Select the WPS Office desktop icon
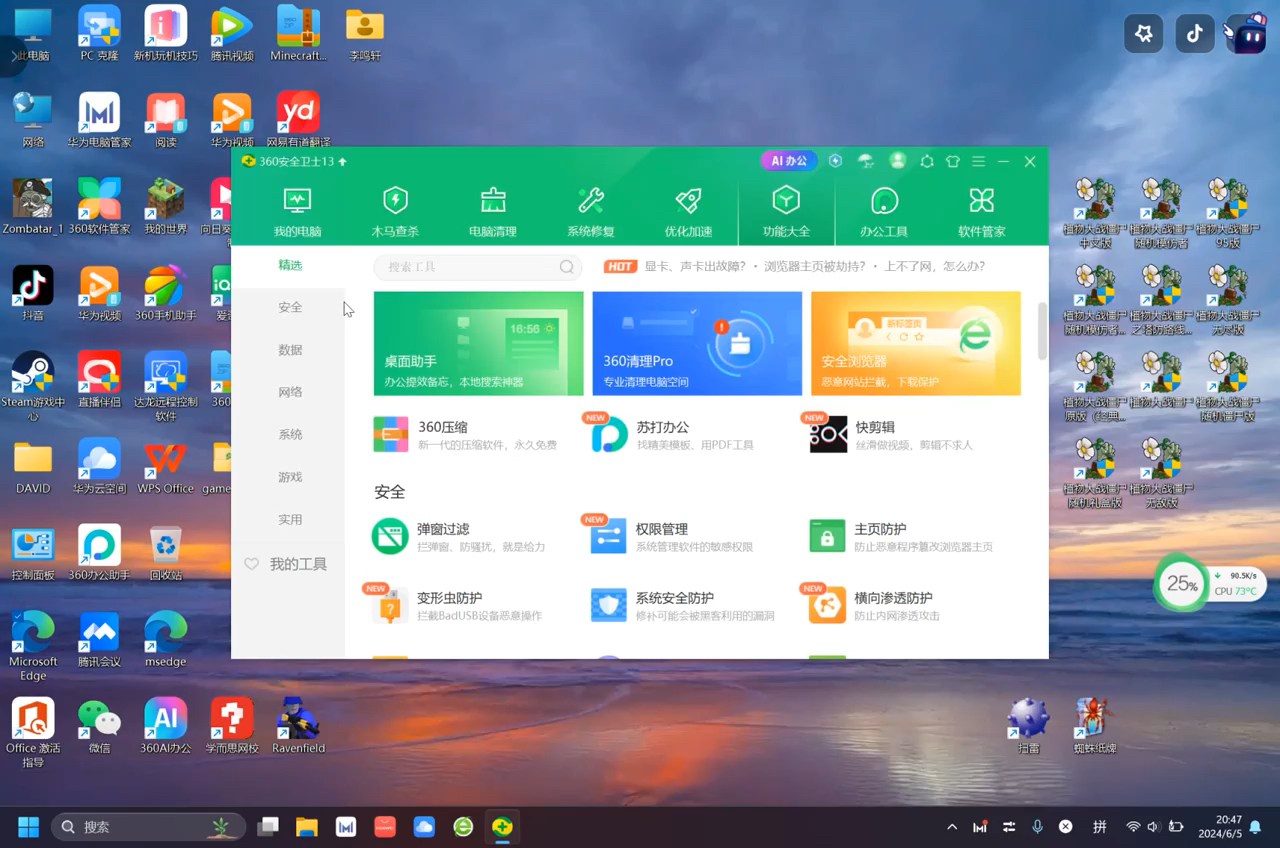This screenshot has height=848, width=1280. pyautogui.click(x=165, y=467)
